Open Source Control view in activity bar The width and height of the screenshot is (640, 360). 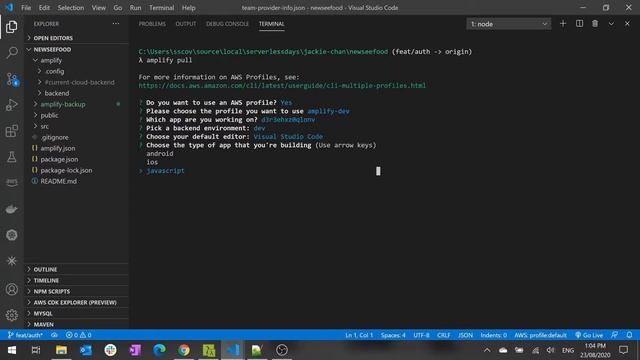coord(11,79)
